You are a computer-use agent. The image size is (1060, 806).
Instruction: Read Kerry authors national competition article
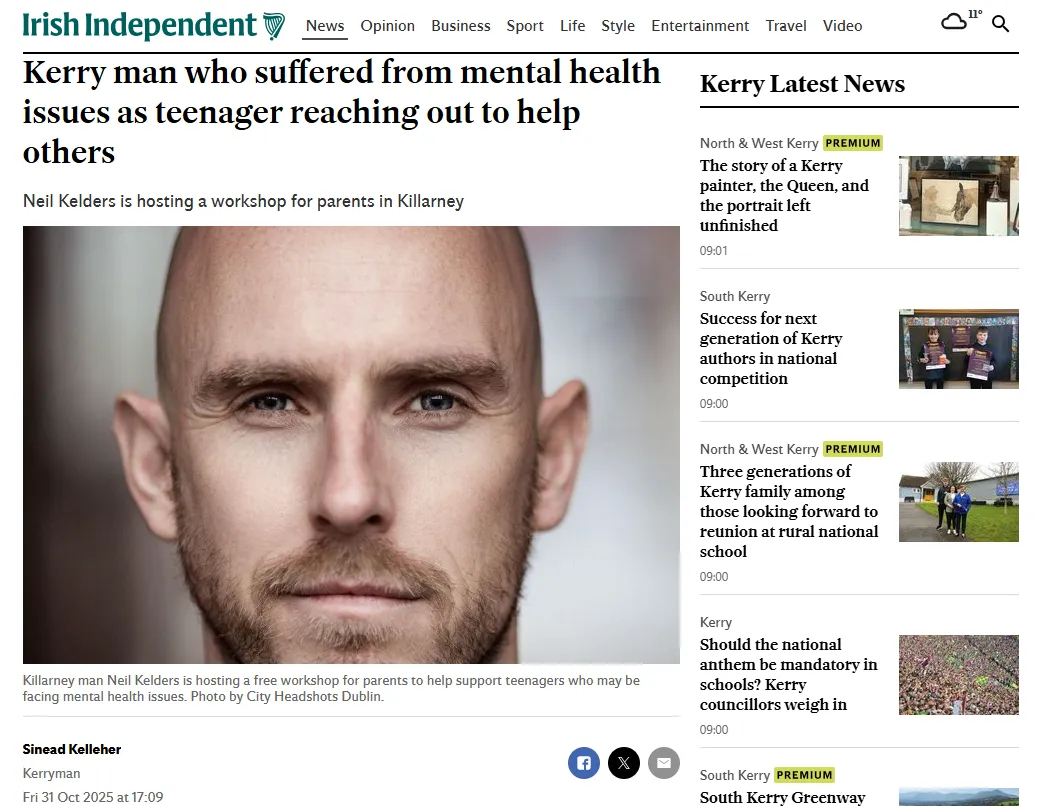(771, 348)
